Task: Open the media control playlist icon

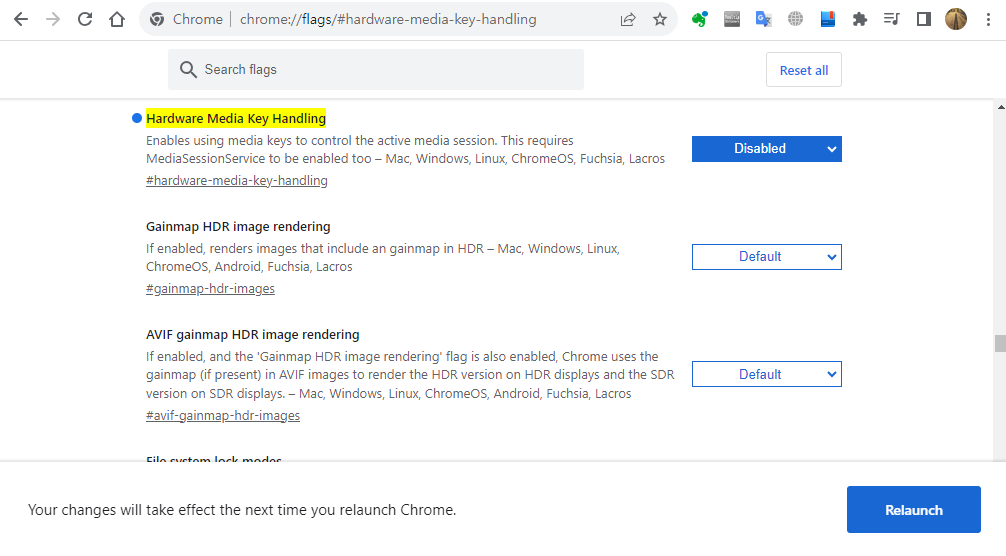Action: 892,19
